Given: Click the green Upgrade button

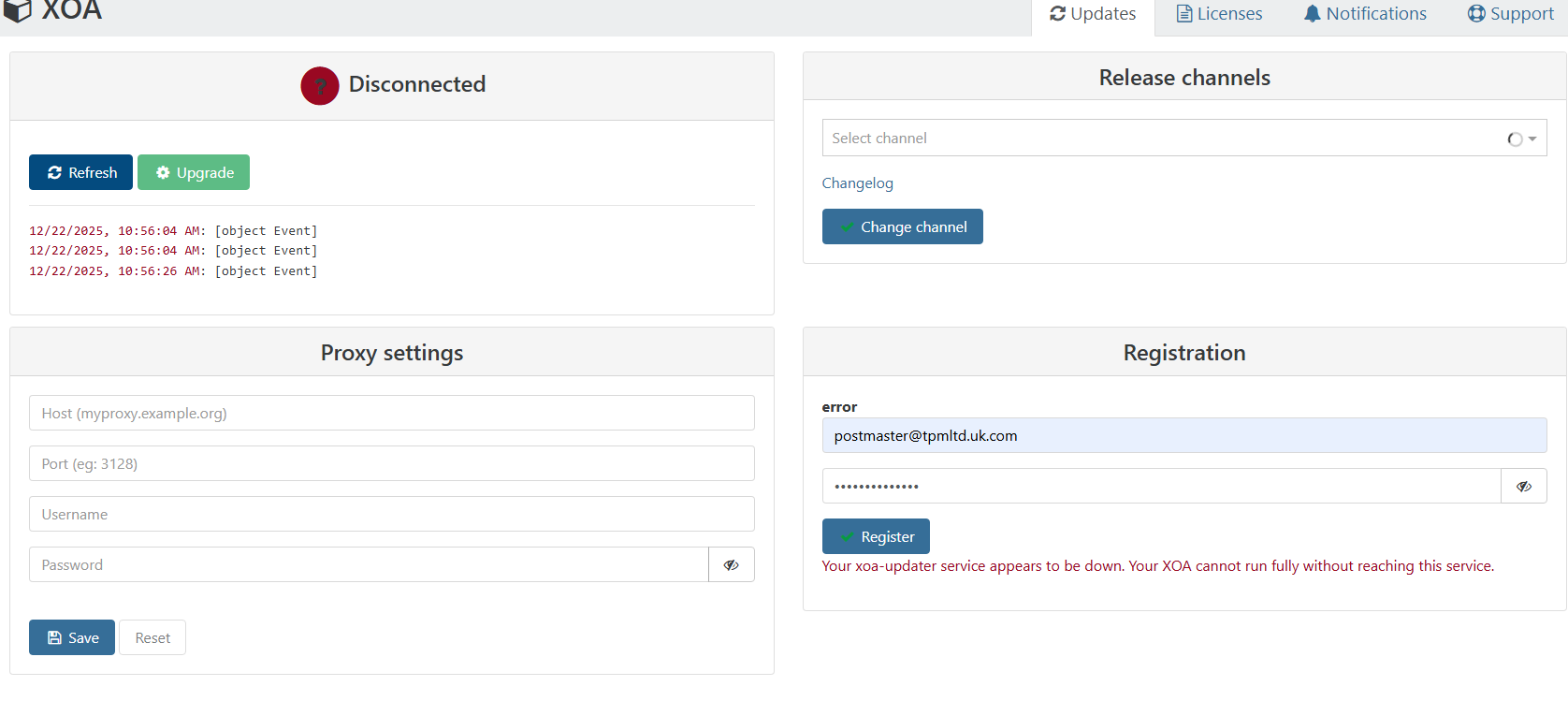Looking at the screenshot, I should coord(194,172).
